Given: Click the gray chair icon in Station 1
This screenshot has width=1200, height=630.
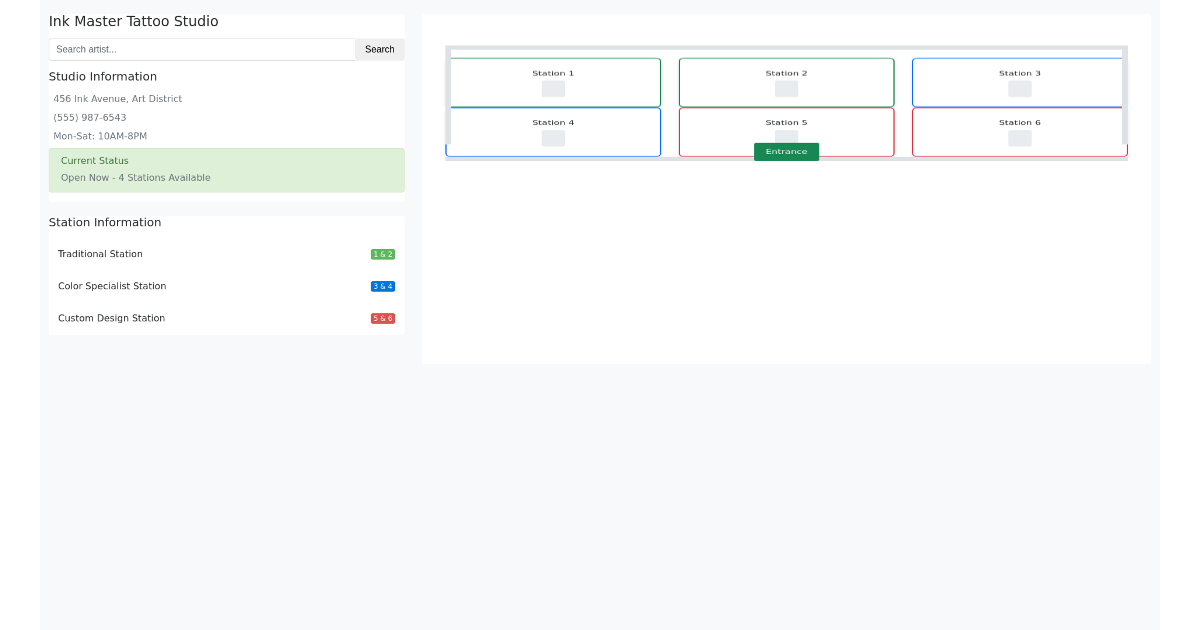Looking at the screenshot, I should (553, 89).
